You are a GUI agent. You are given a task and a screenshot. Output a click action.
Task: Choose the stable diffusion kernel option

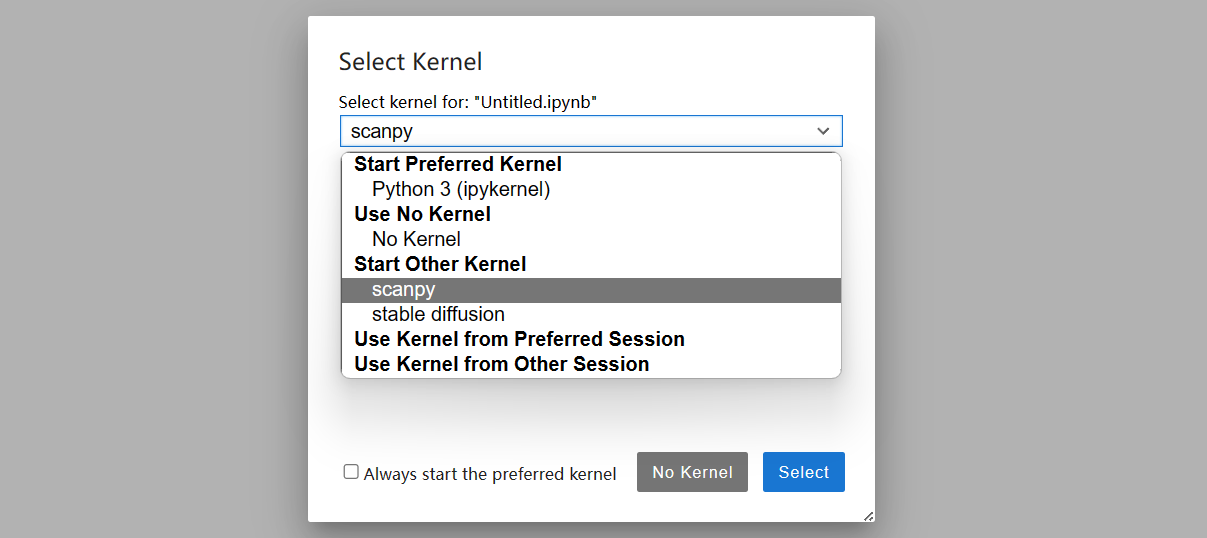coord(438,314)
